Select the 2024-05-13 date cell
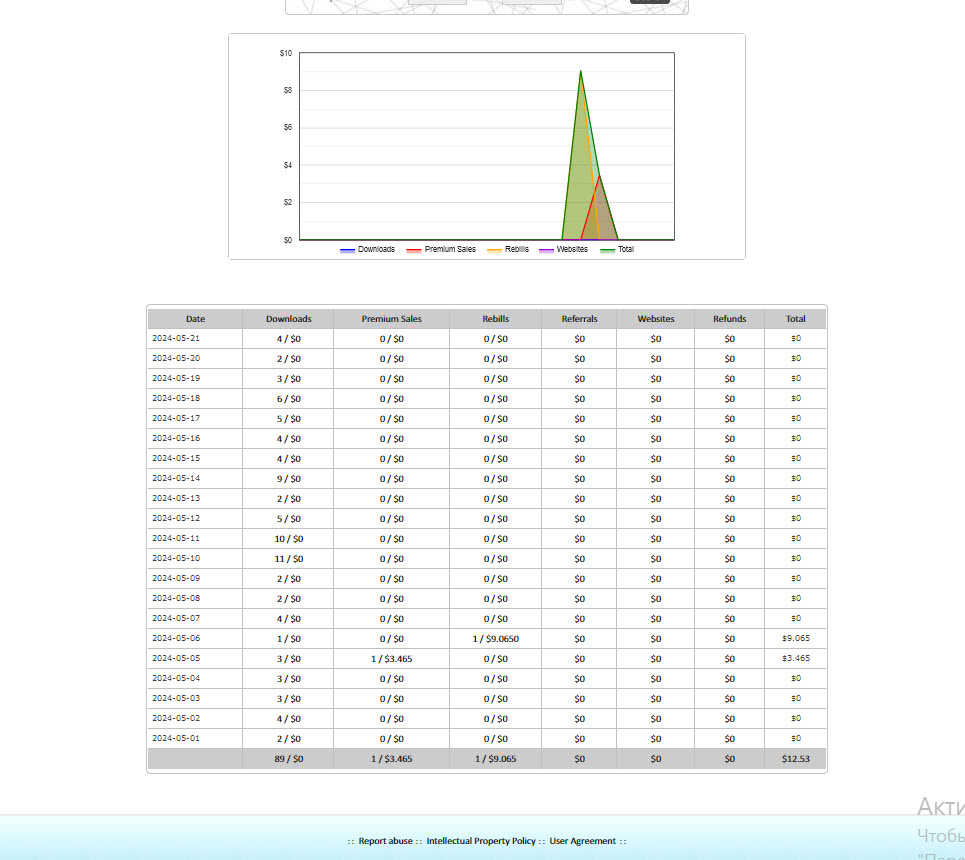 pos(195,499)
